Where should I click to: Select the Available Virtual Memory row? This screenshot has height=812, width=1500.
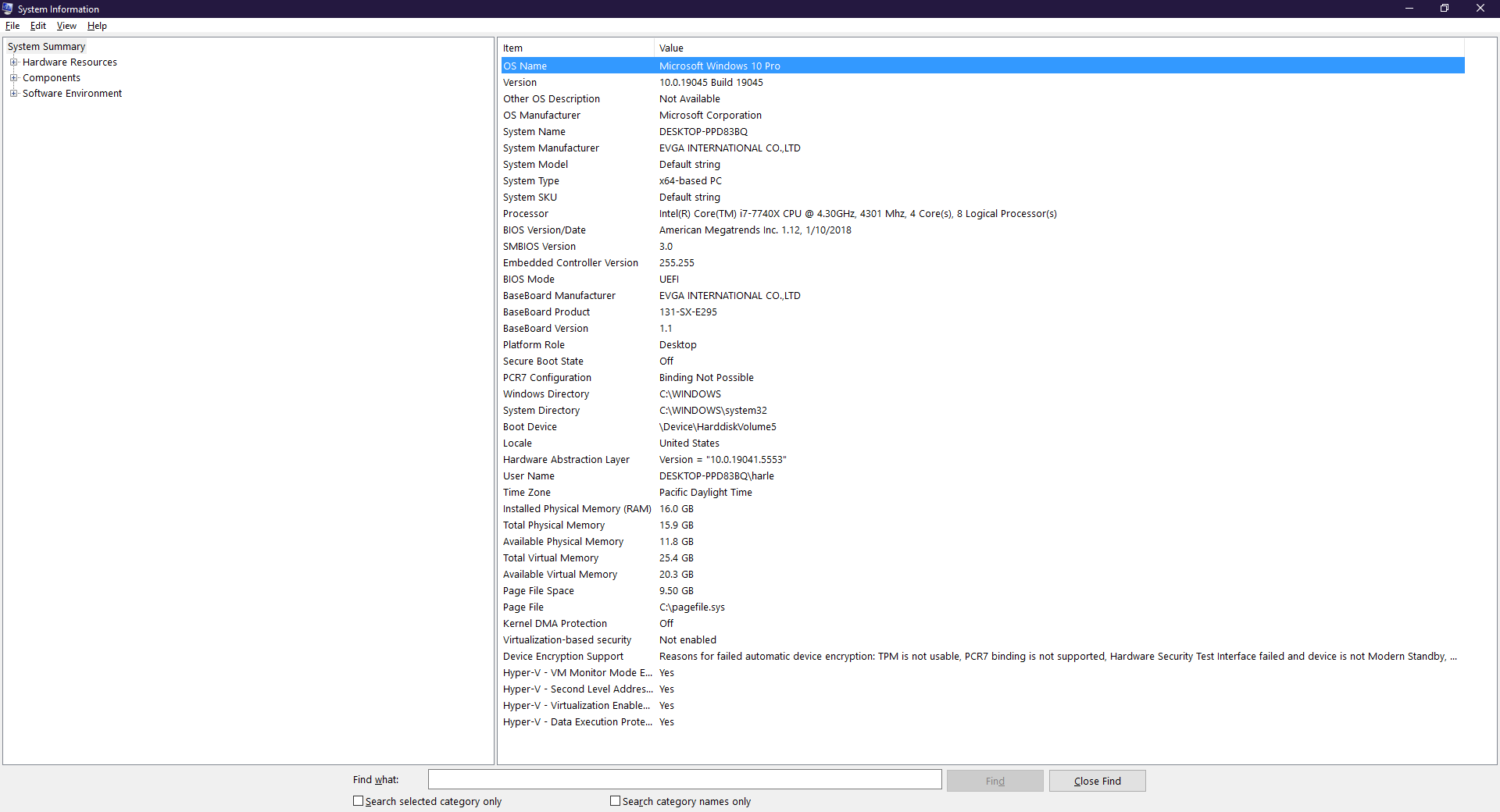click(x=983, y=575)
